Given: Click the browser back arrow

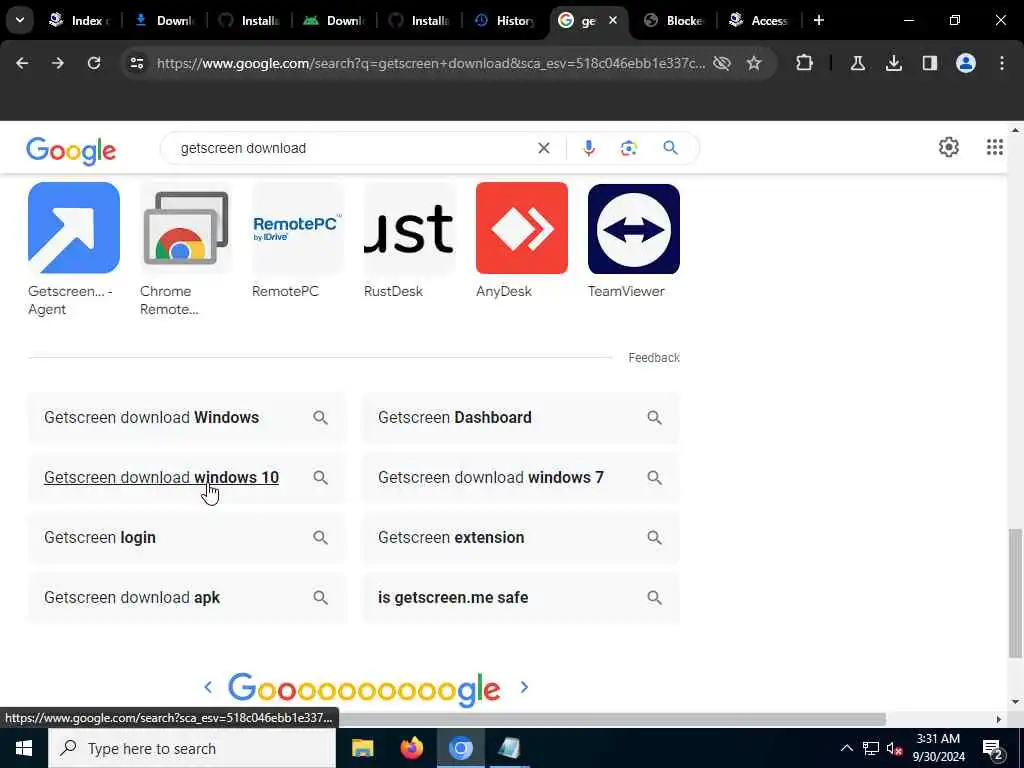Looking at the screenshot, I should [x=22, y=63].
